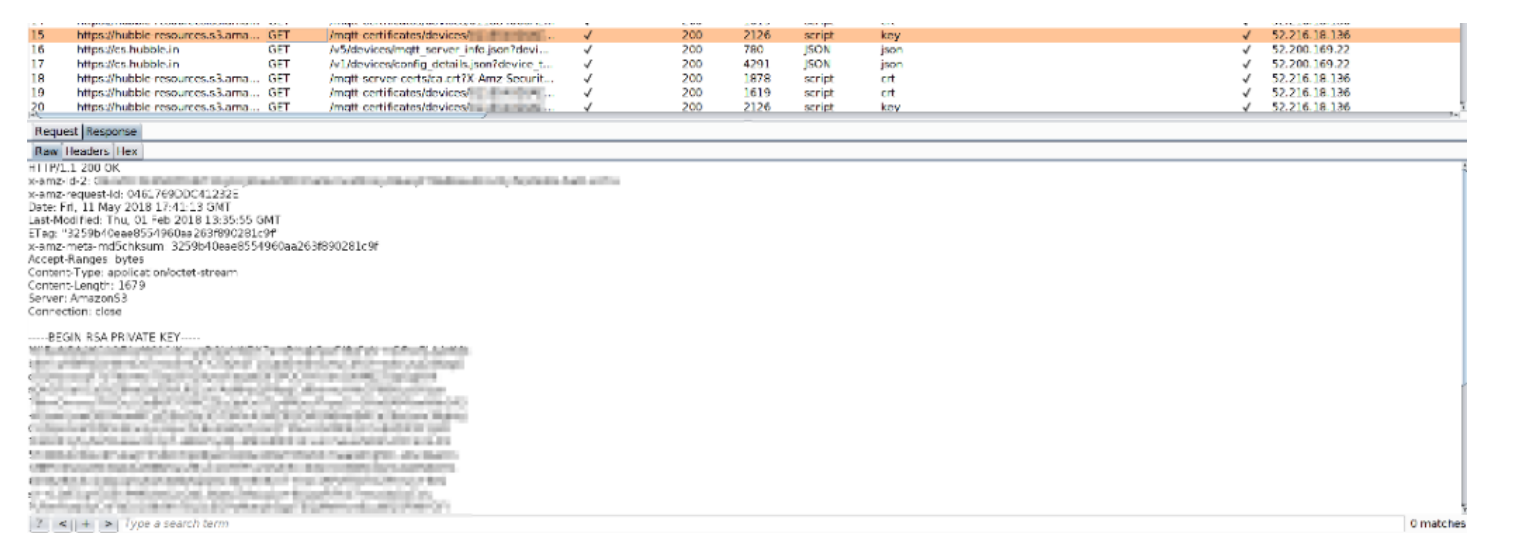The width and height of the screenshot is (1514, 560).
Task: Click the x-amz-request-id header line
Action: tap(133, 193)
